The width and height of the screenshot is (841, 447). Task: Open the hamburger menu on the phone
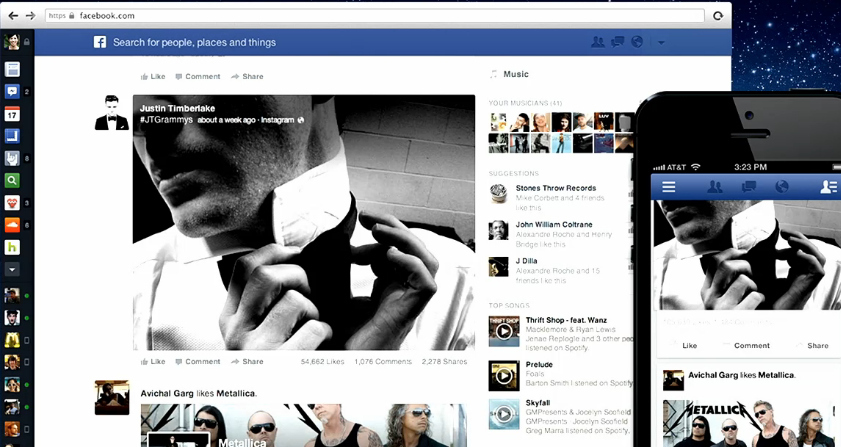(x=669, y=187)
